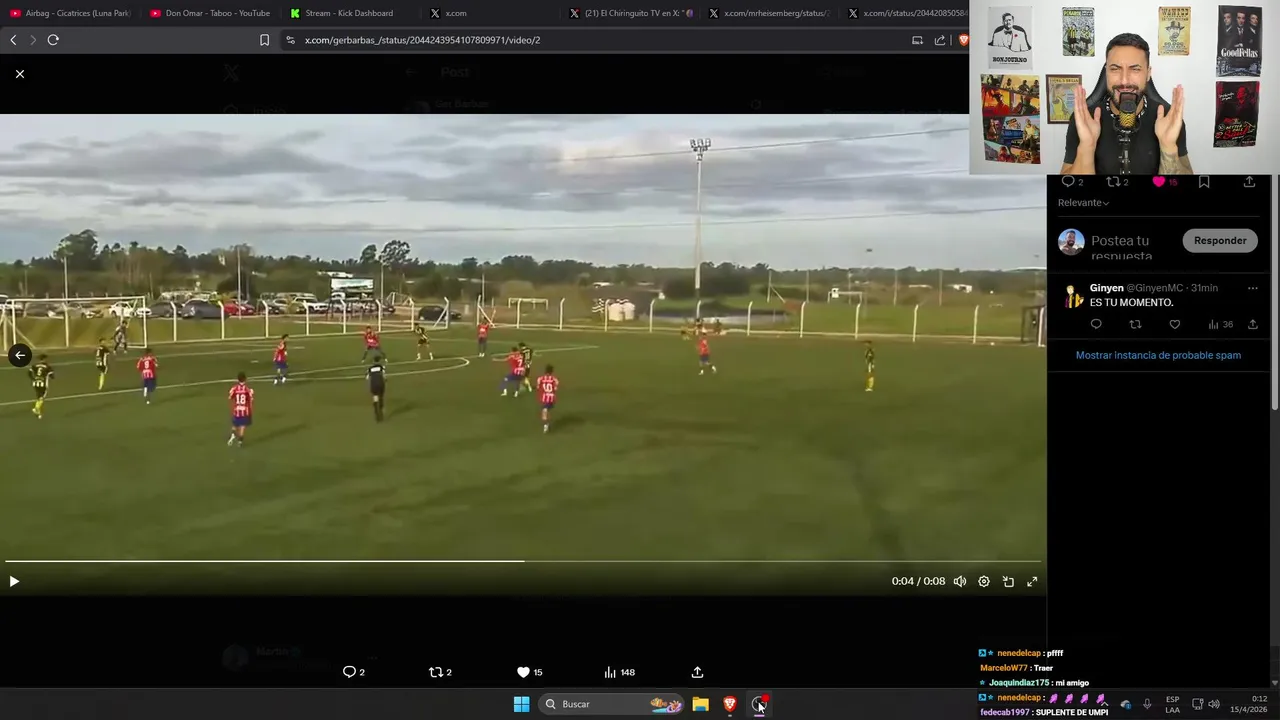Seek on the video progress bar

[522, 561]
